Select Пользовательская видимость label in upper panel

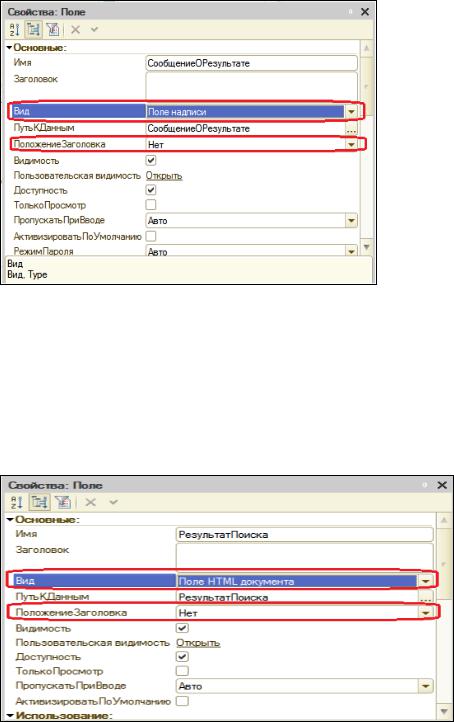(77, 175)
